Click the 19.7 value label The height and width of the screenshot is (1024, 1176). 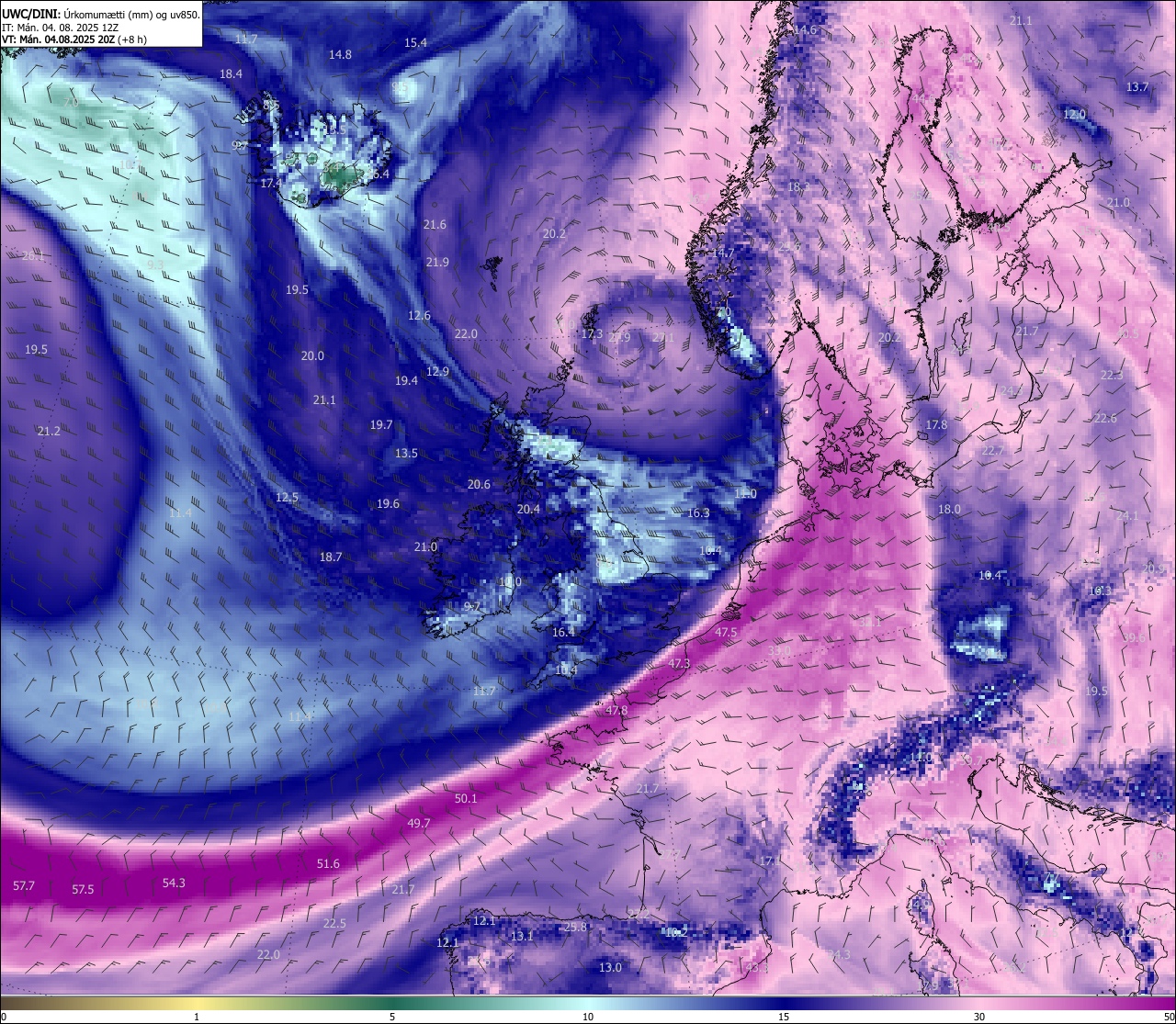pyautogui.click(x=381, y=424)
